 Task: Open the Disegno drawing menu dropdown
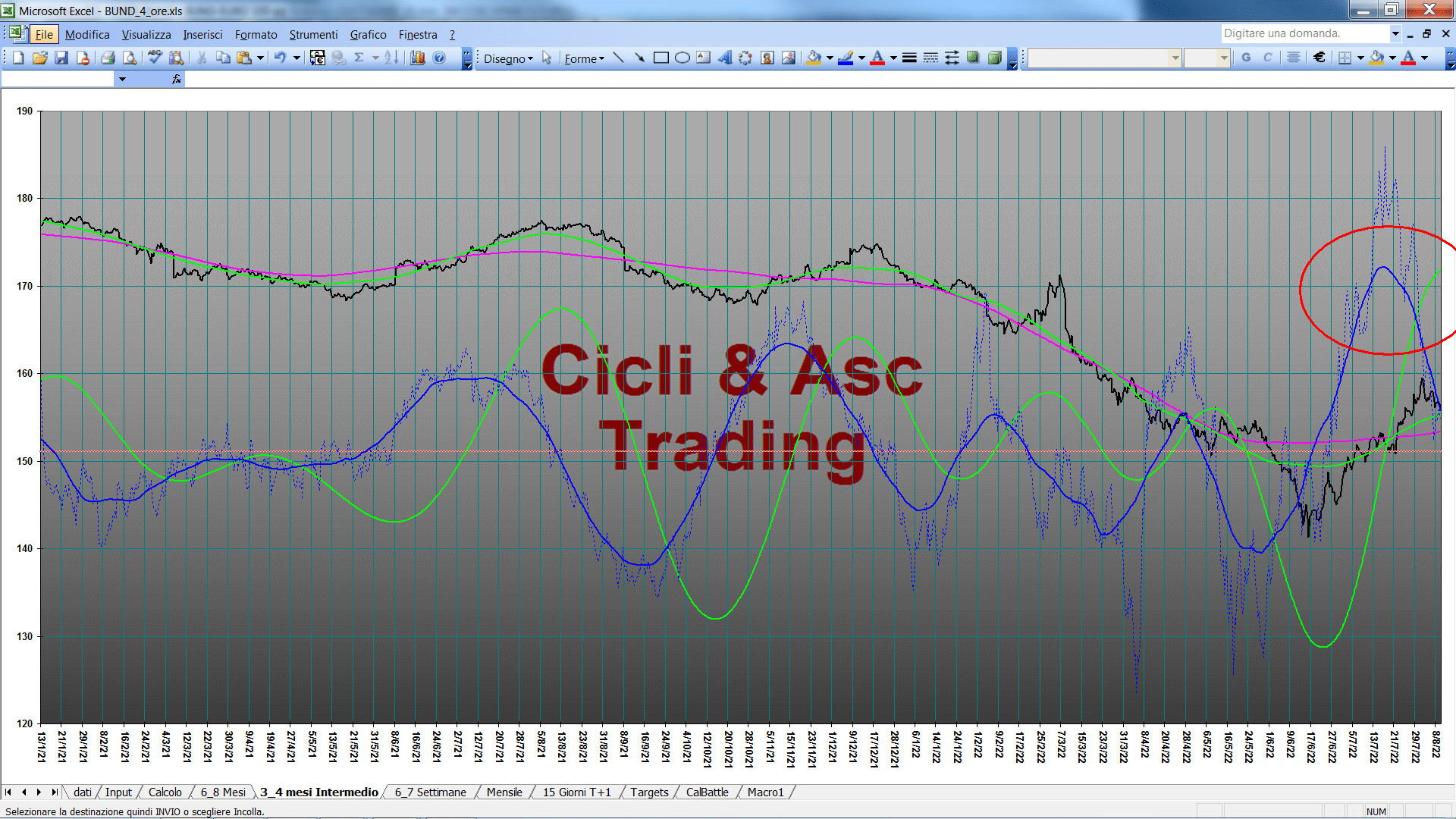coord(508,58)
